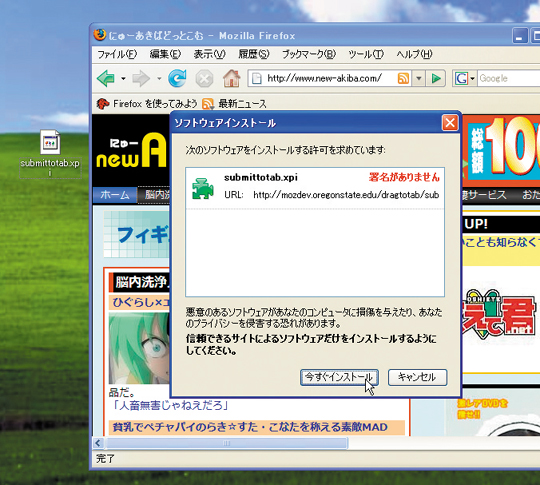Click the 総額 100 banner advertisement

[x=501, y=151]
